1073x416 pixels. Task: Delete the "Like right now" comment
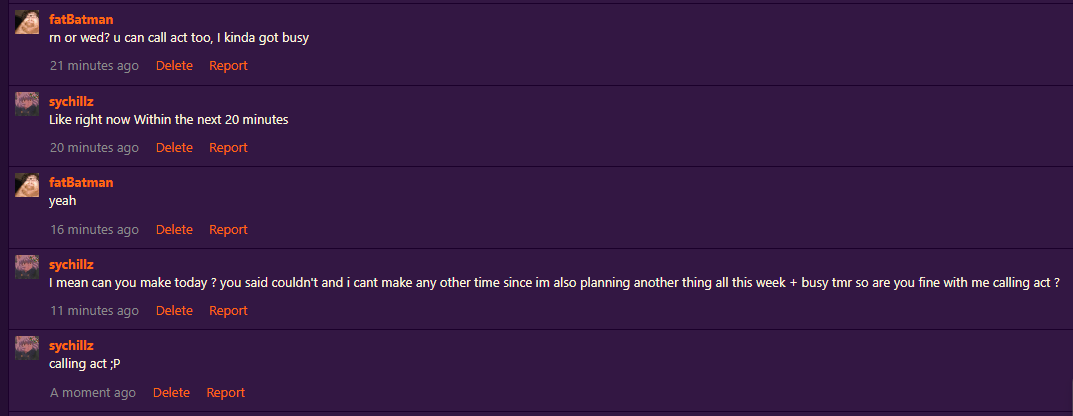[x=174, y=148]
